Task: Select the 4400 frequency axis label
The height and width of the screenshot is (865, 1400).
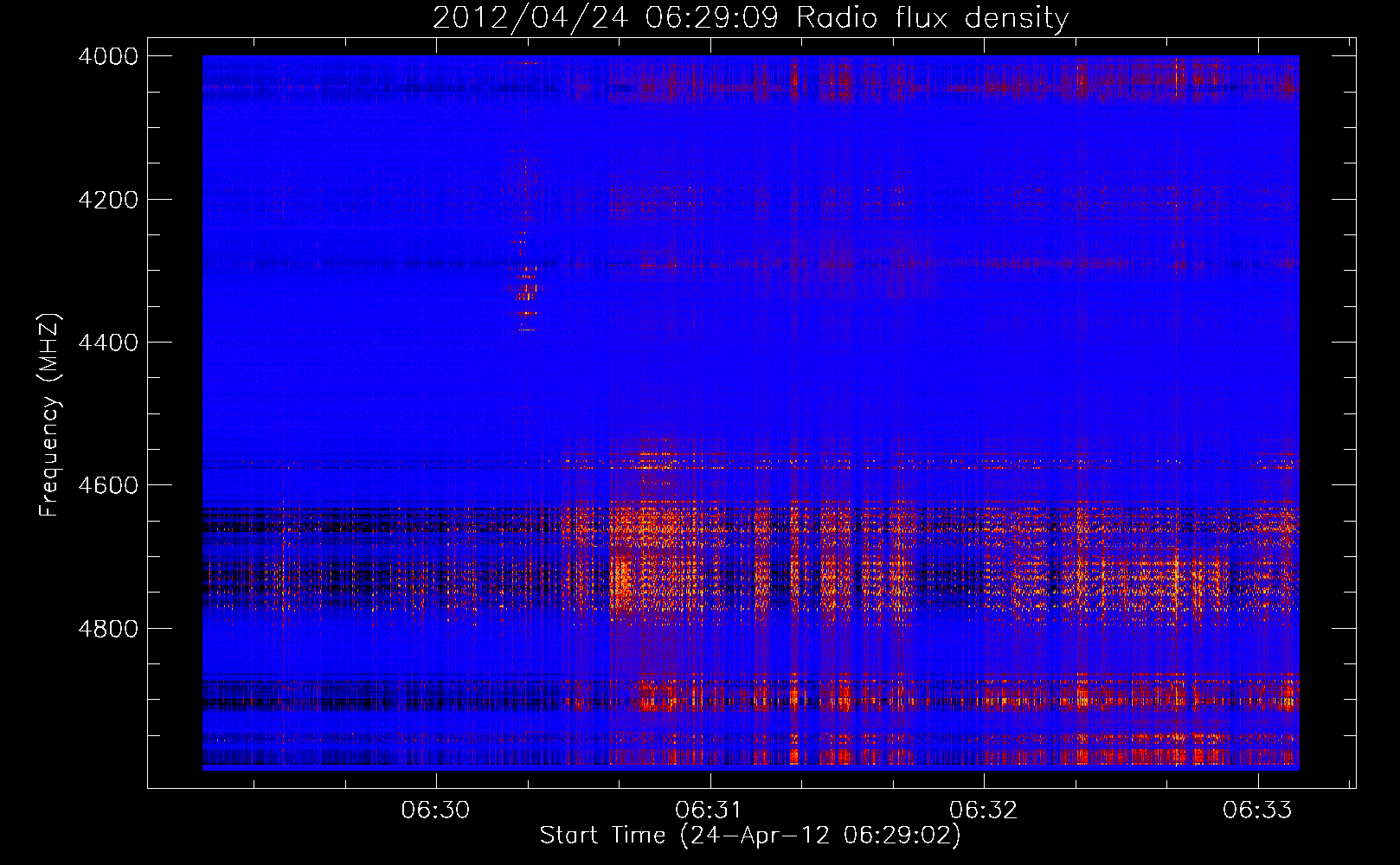Action: 108,343
